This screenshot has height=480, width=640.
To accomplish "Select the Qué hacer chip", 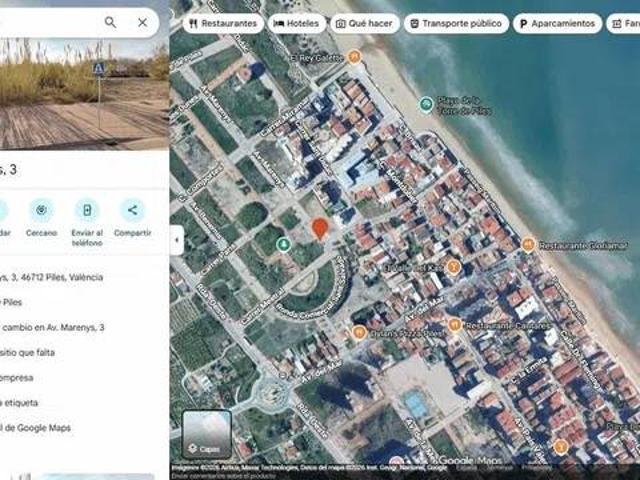I will point(364,24).
